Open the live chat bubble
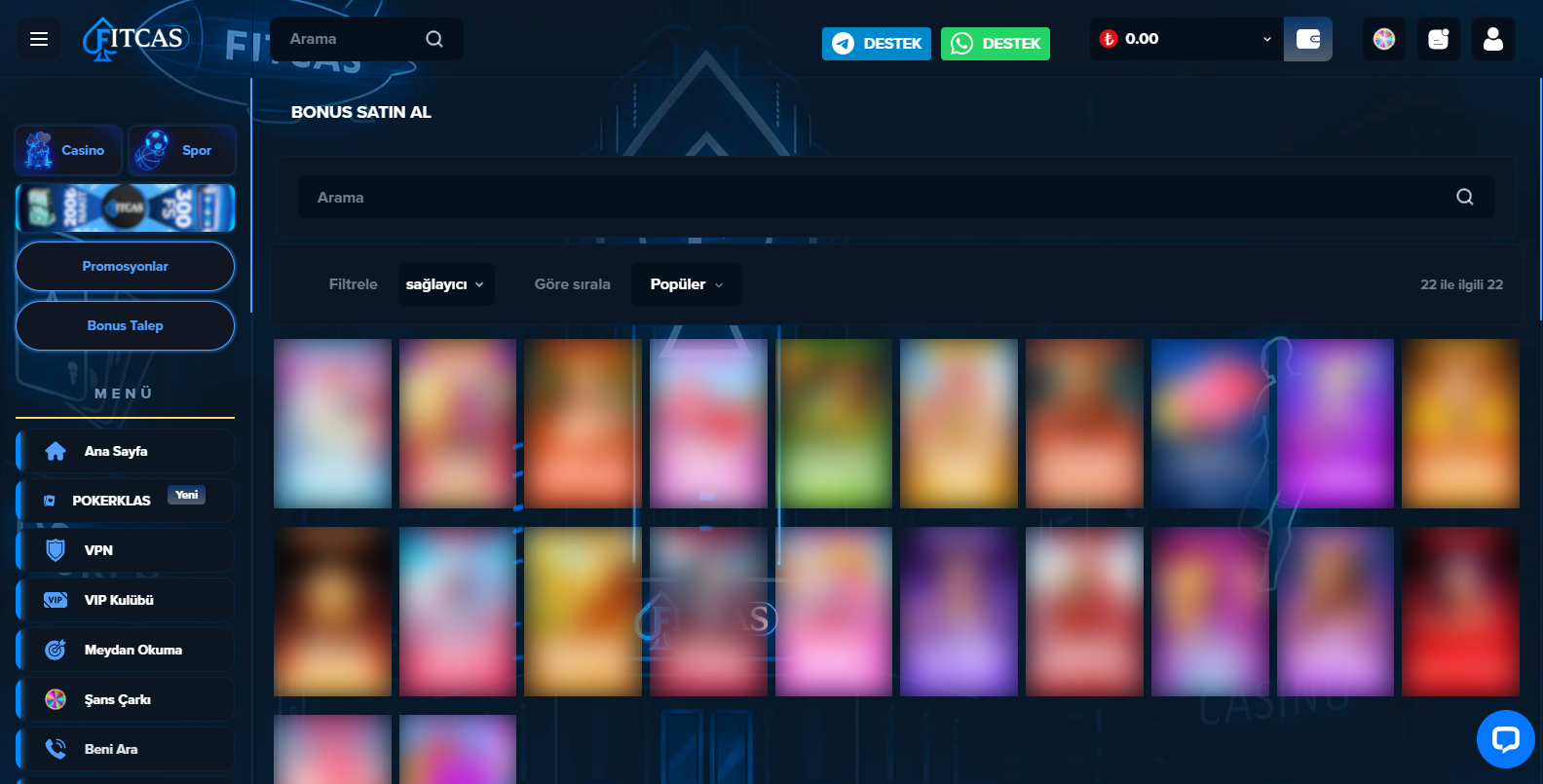This screenshot has height=784, width=1543. click(x=1505, y=739)
